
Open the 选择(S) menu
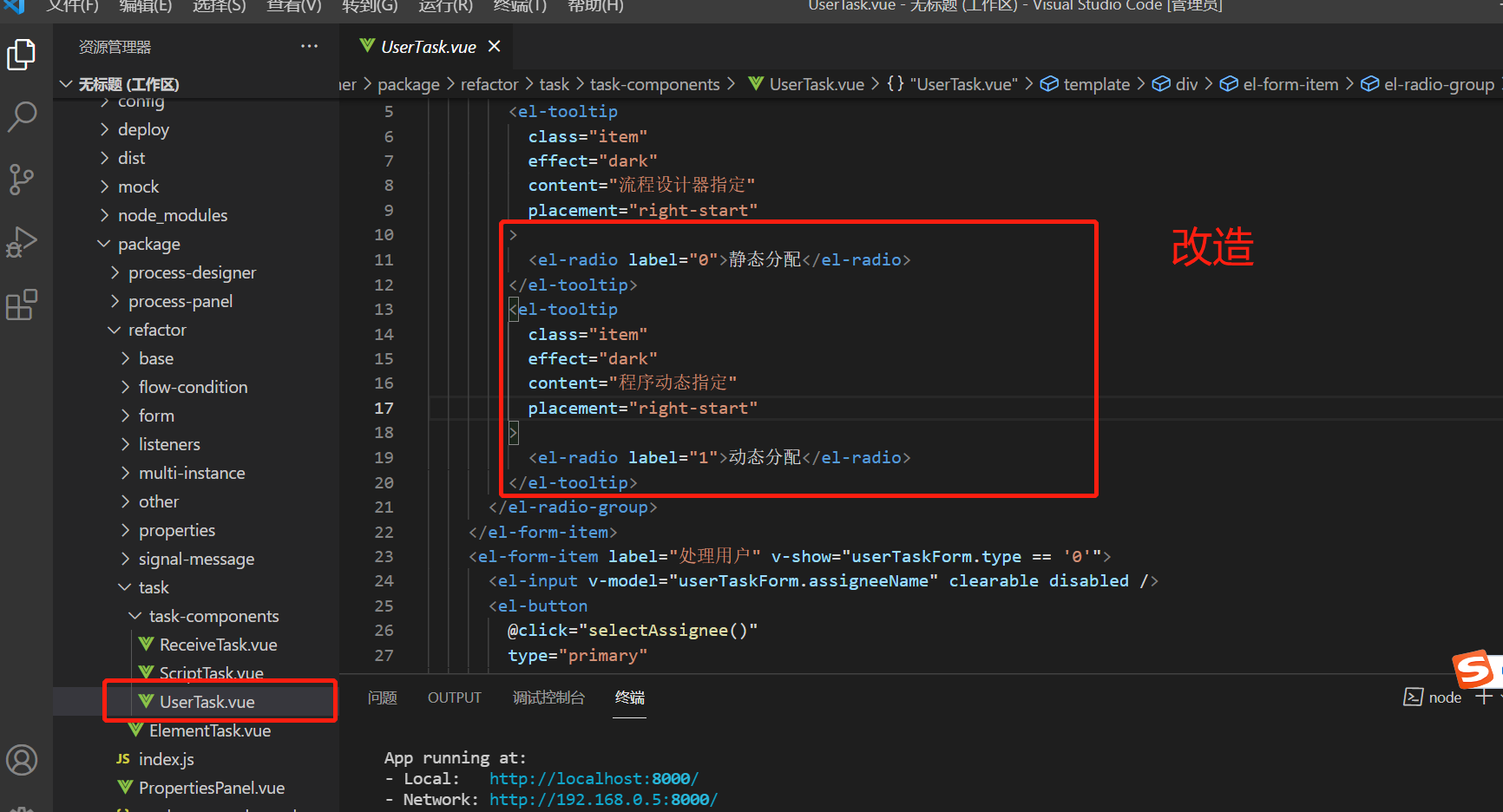click(x=220, y=6)
